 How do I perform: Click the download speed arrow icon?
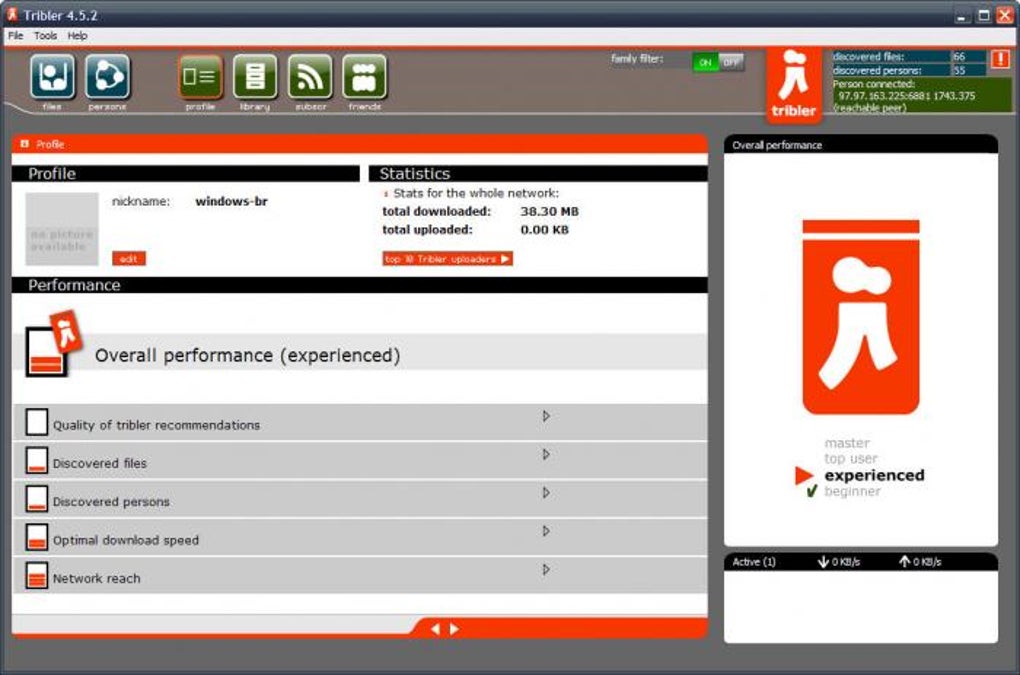823,561
